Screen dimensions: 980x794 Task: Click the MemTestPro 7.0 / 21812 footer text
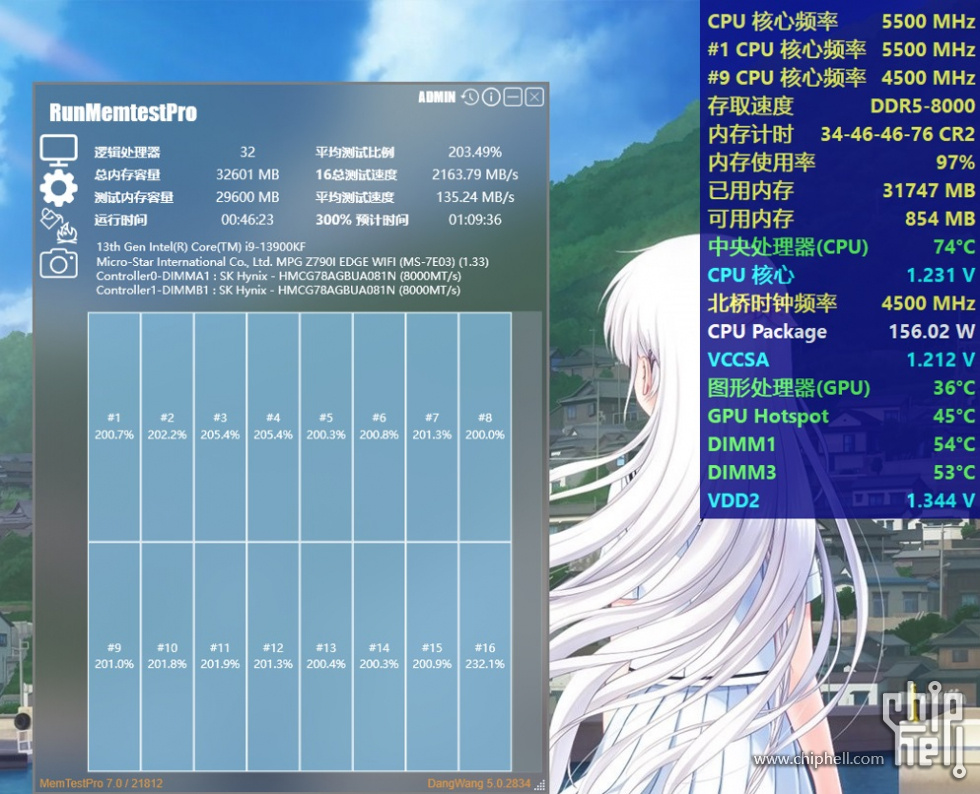[101, 783]
